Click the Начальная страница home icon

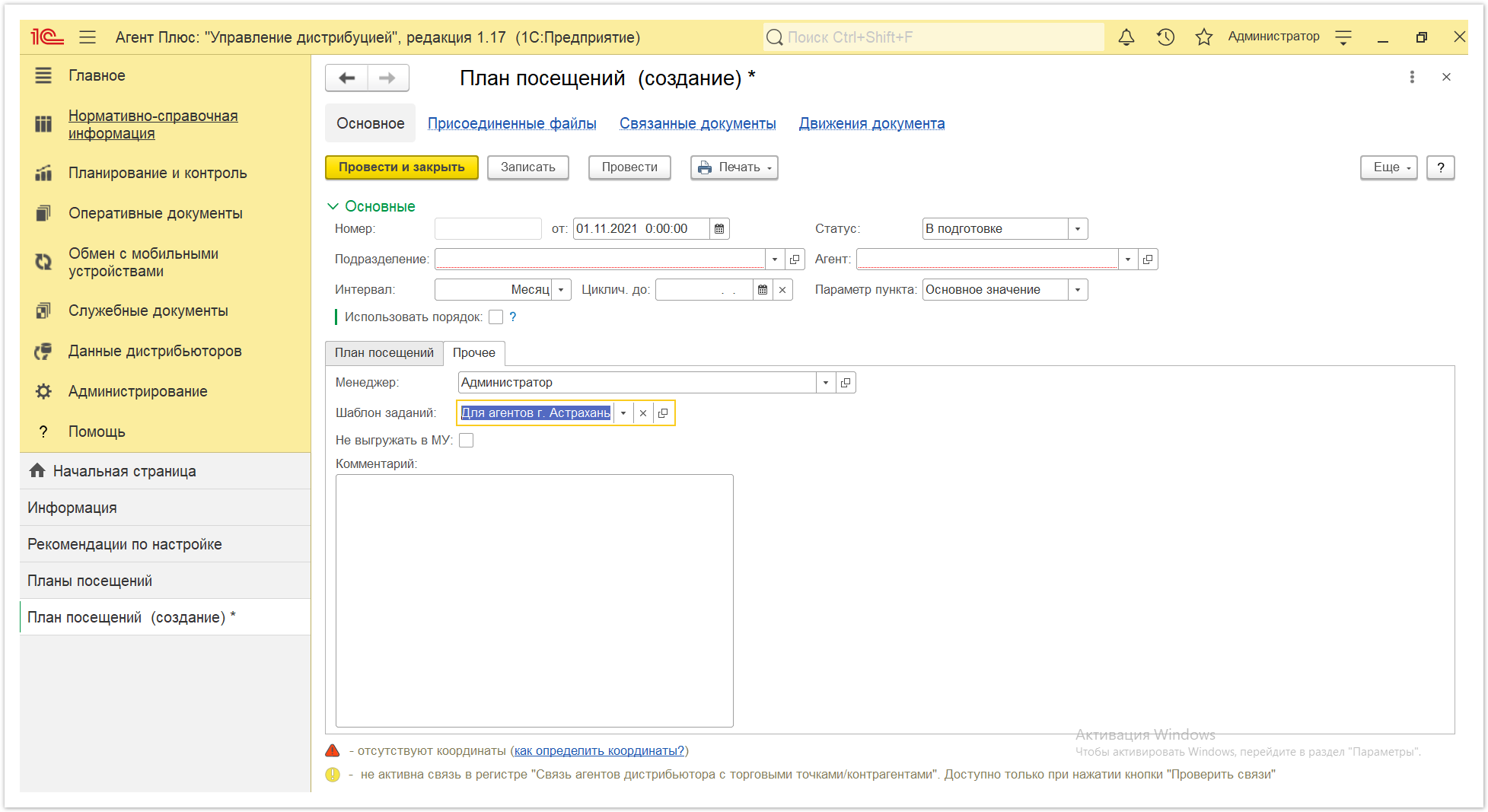pyautogui.click(x=37, y=470)
